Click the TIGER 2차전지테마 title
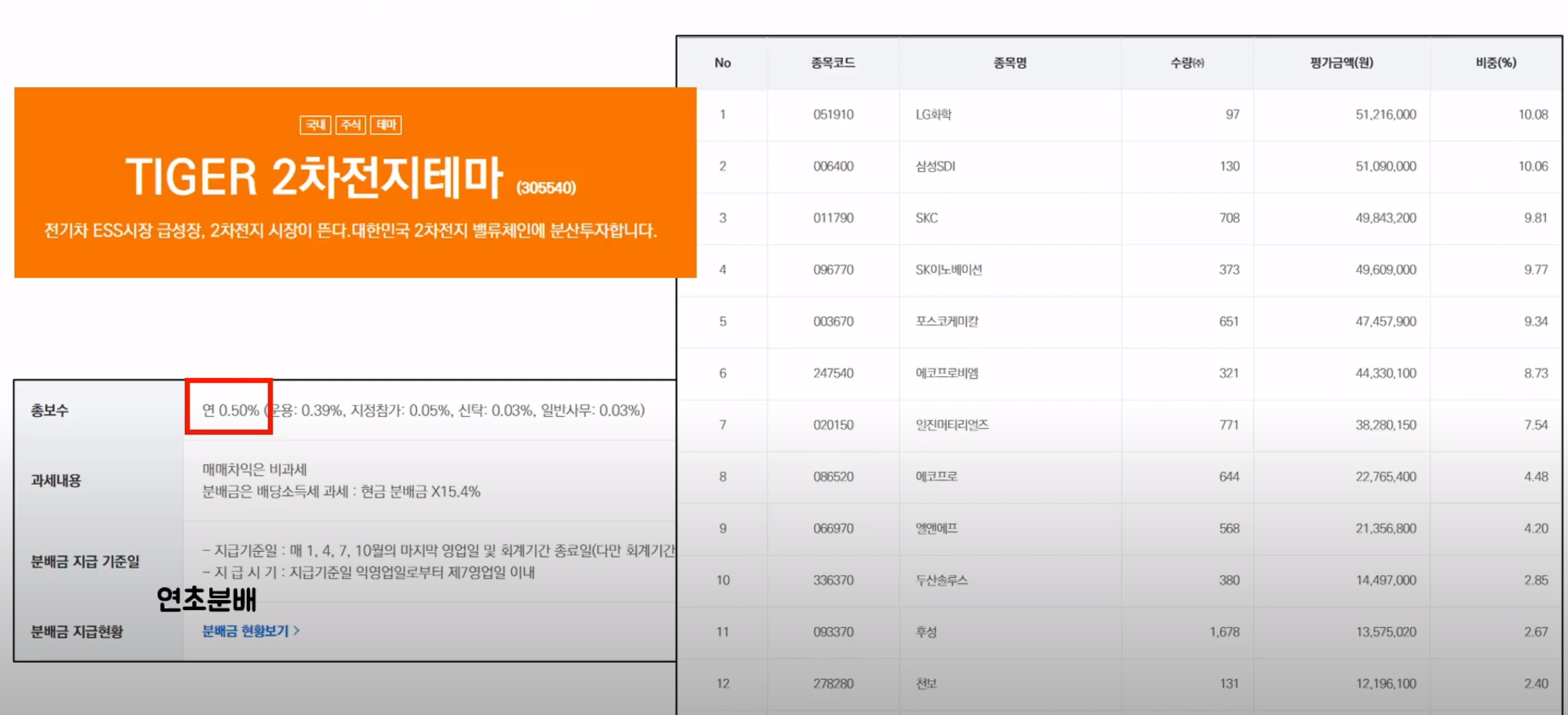The width and height of the screenshot is (1568, 715). [314, 177]
